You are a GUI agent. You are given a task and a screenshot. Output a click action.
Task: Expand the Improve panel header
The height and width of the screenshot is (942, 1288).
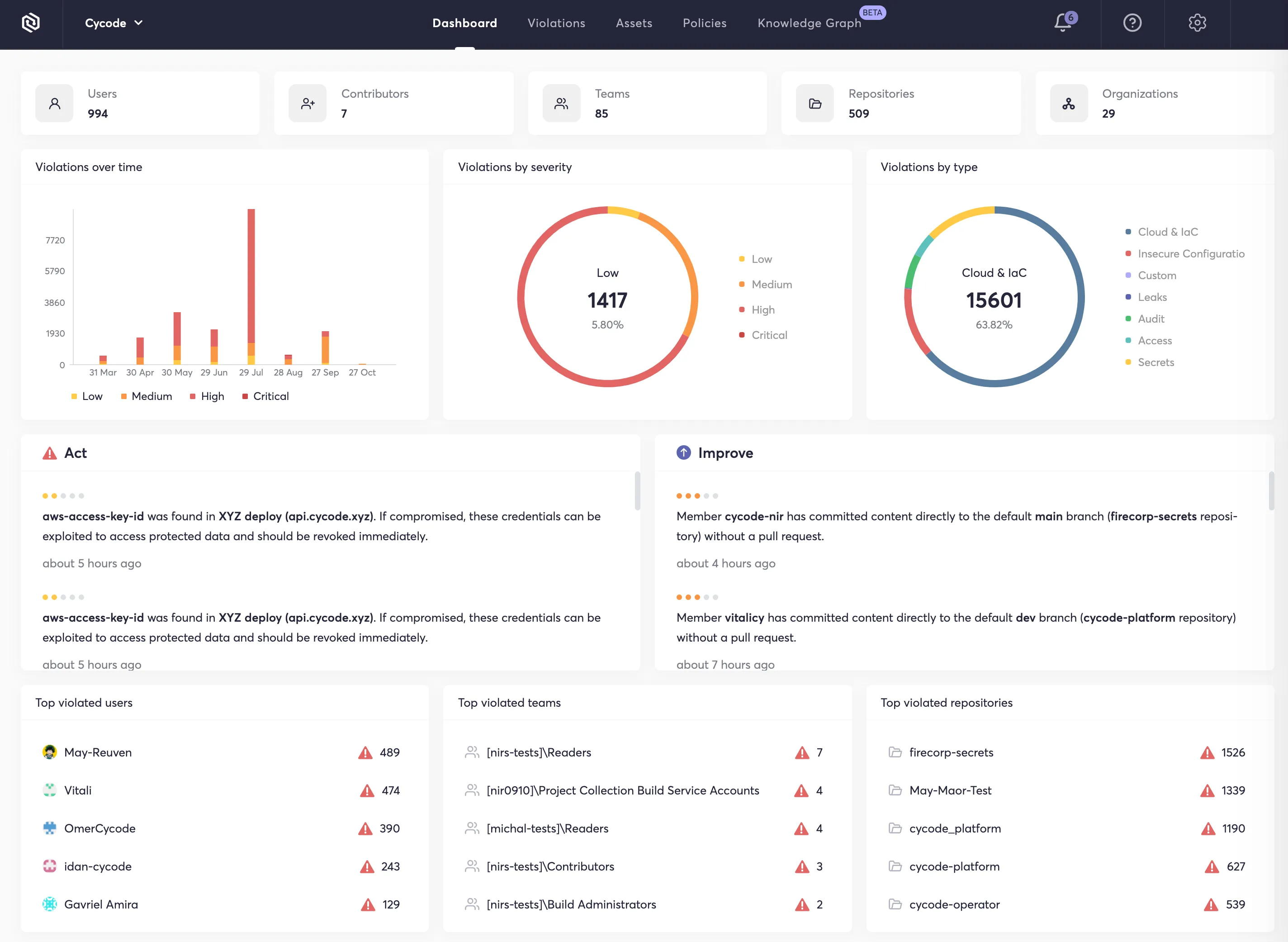pyautogui.click(x=725, y=452)
